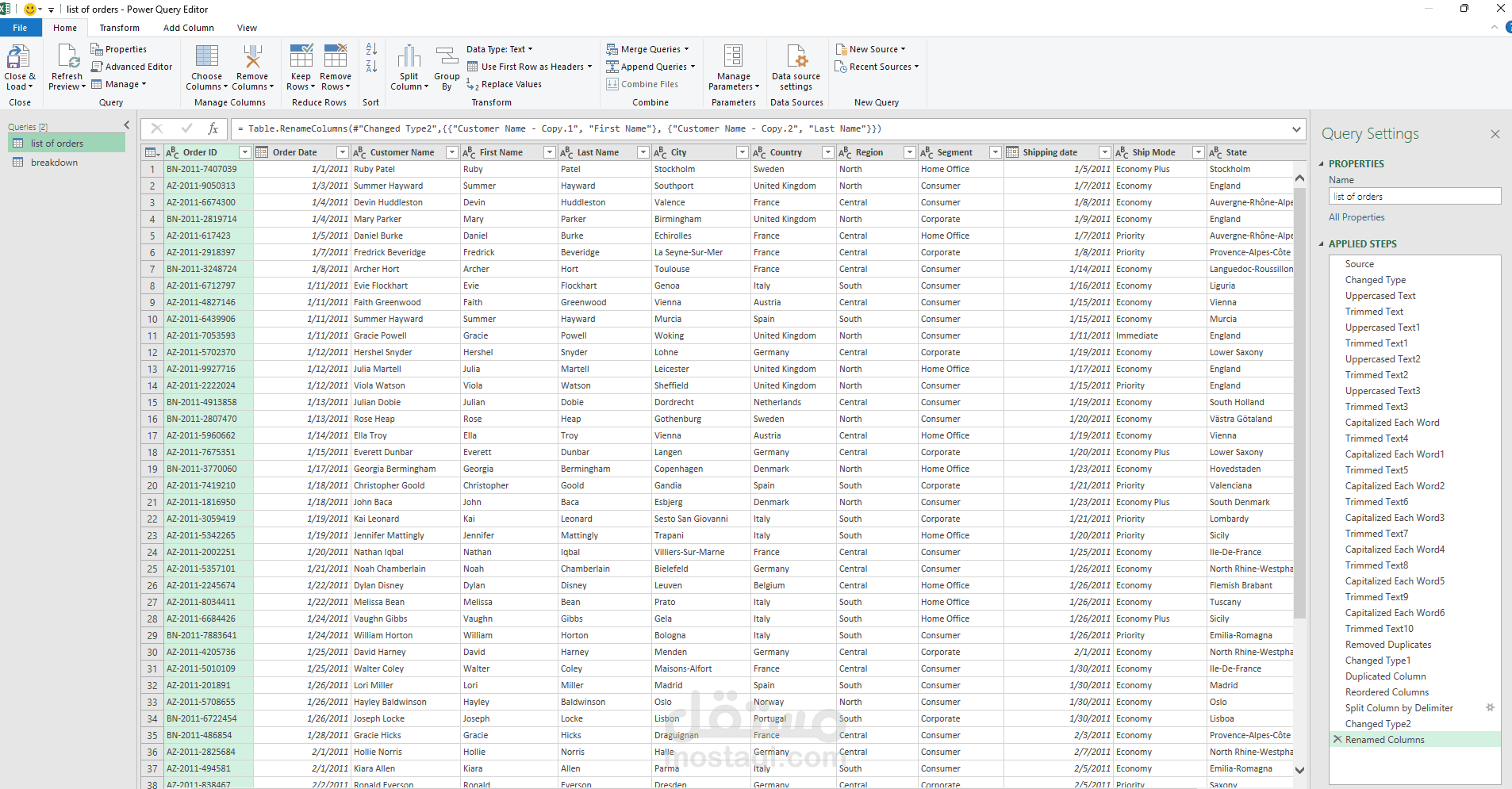
Task: Collapse the PROPERTIES section
Action: click(1322, 164)
